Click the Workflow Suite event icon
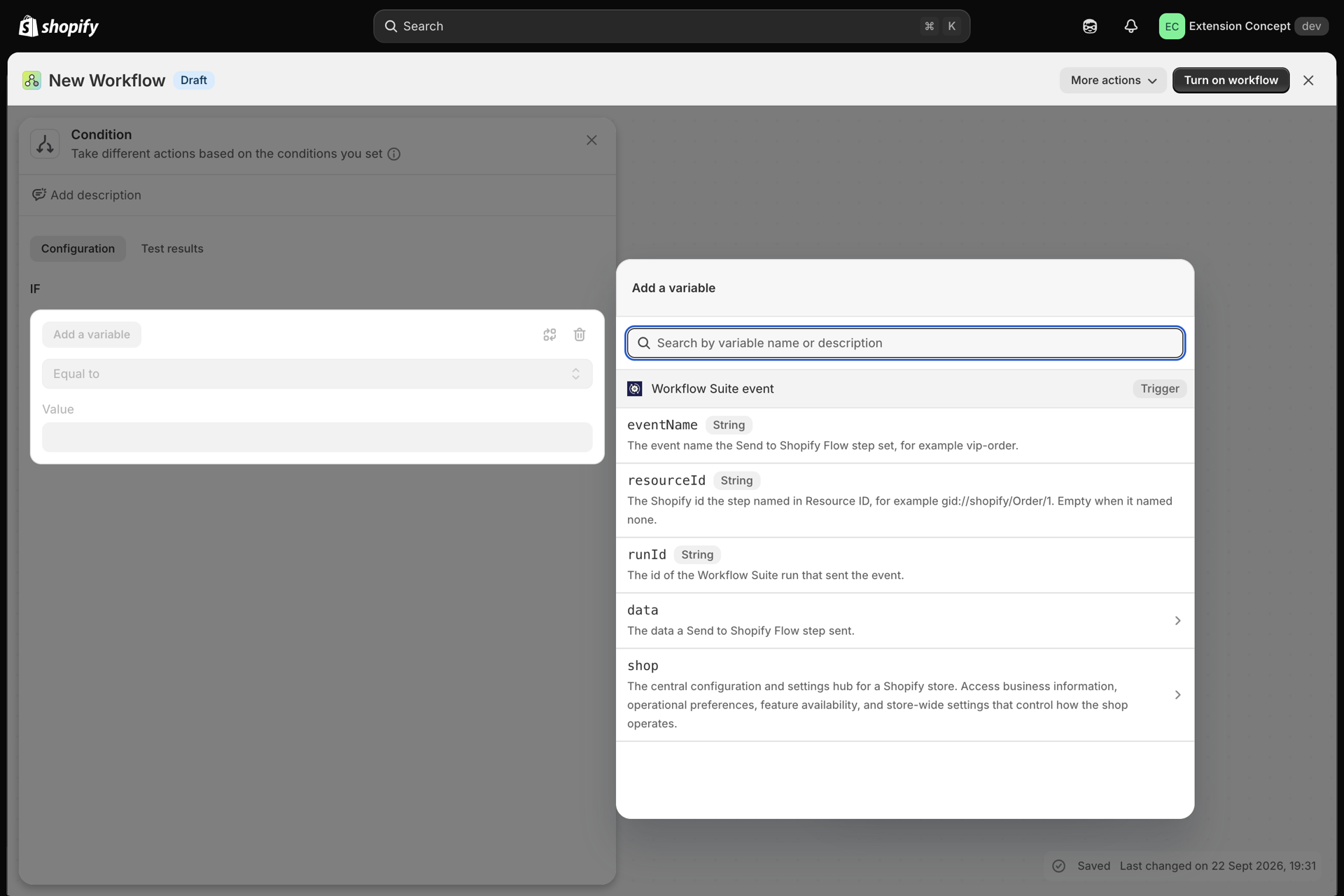Screen dimensions: 1344x896 click(x=635, y=388)
